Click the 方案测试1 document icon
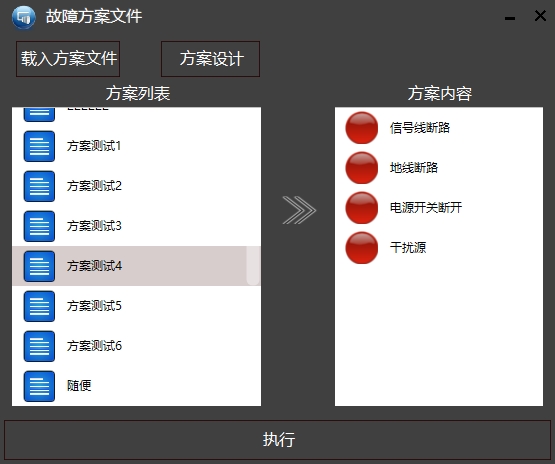 39,146
